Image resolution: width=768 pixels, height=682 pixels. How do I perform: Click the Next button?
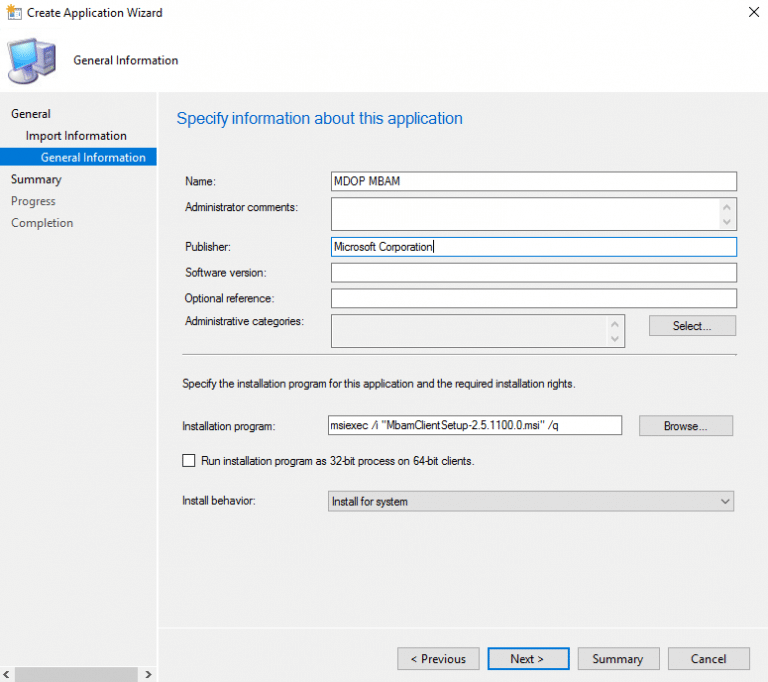528,659
